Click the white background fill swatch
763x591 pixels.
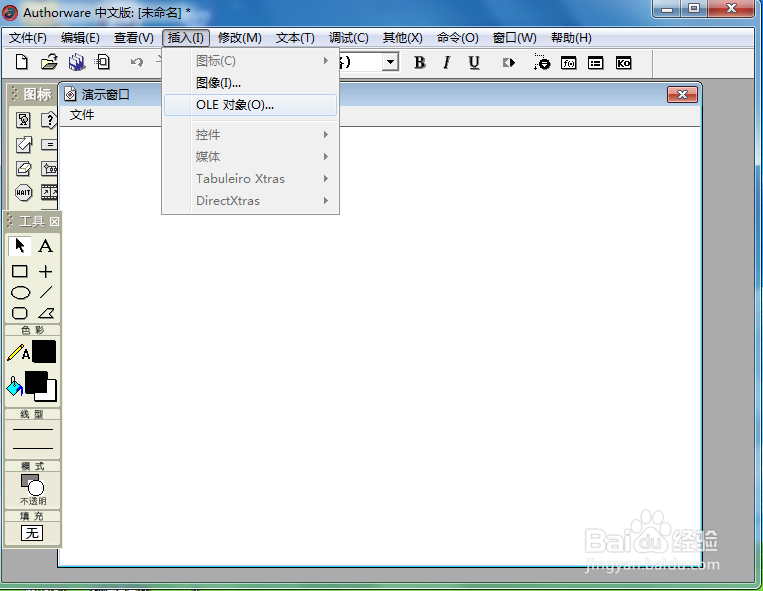[x=52, y=394]
